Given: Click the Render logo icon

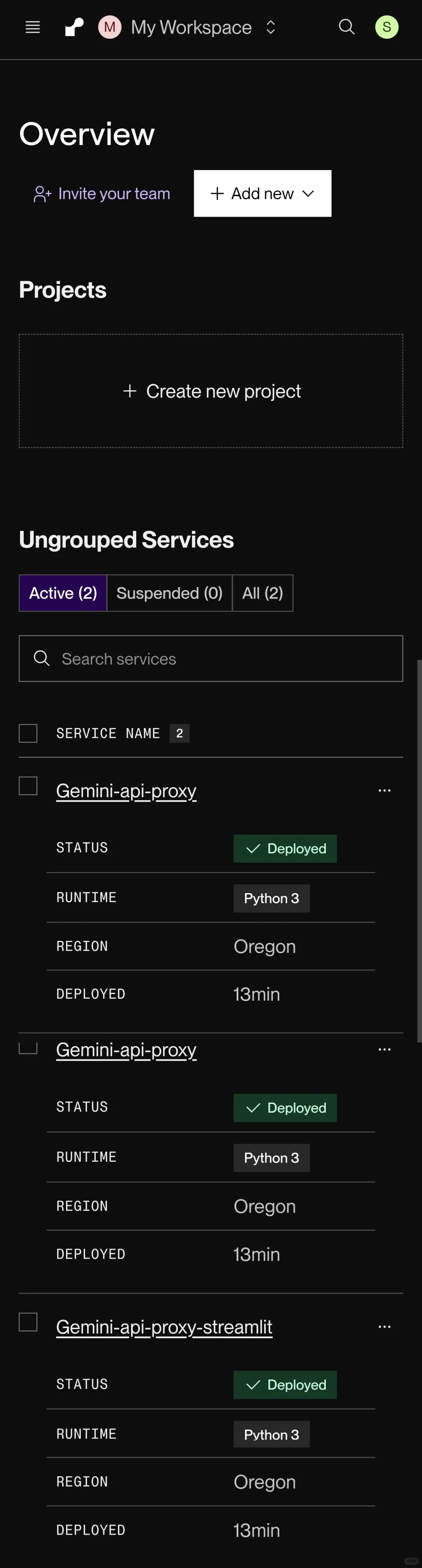Looking at the screenshot, I should [x=74, y=27].
